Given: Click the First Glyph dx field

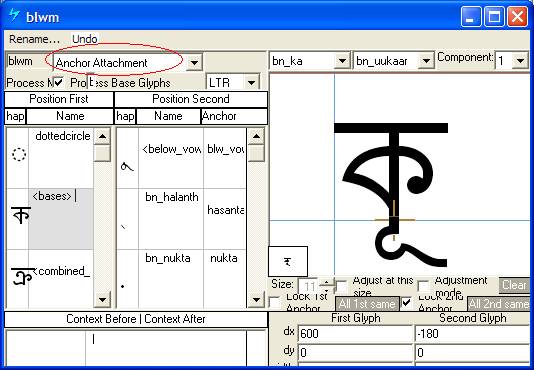Looking at the screenshot, I should (x=355, y=334).
